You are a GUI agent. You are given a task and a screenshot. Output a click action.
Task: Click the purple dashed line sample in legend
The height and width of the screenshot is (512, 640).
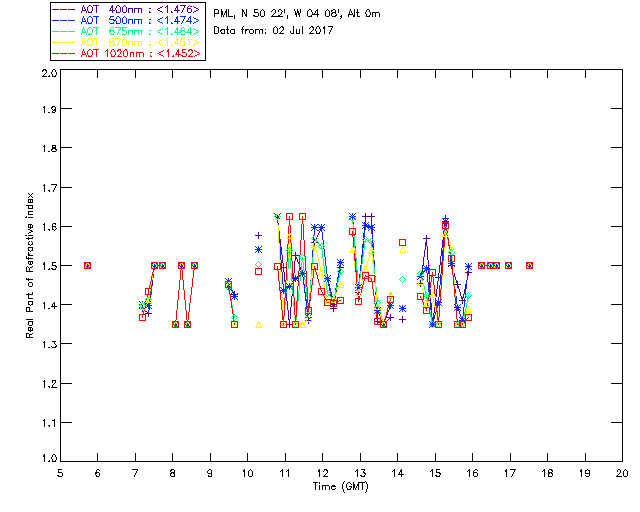pos(64,9)
